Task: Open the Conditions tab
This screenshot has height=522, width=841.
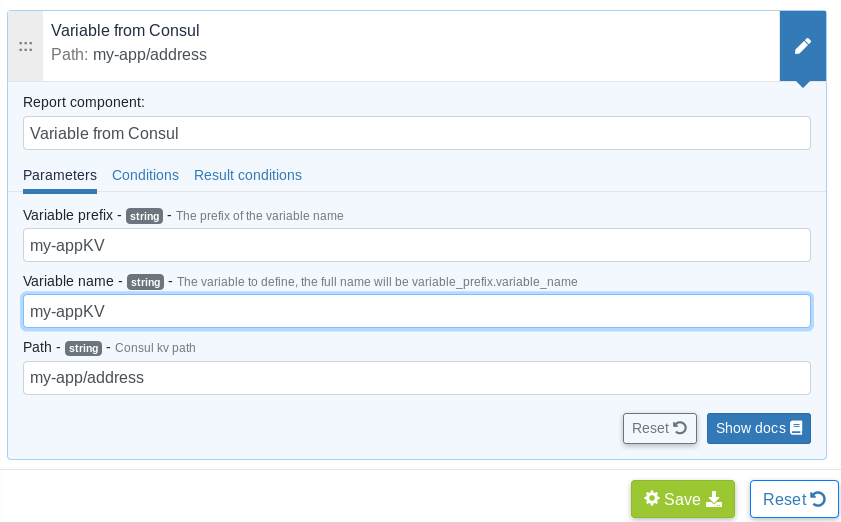Action: coord(145,175)
